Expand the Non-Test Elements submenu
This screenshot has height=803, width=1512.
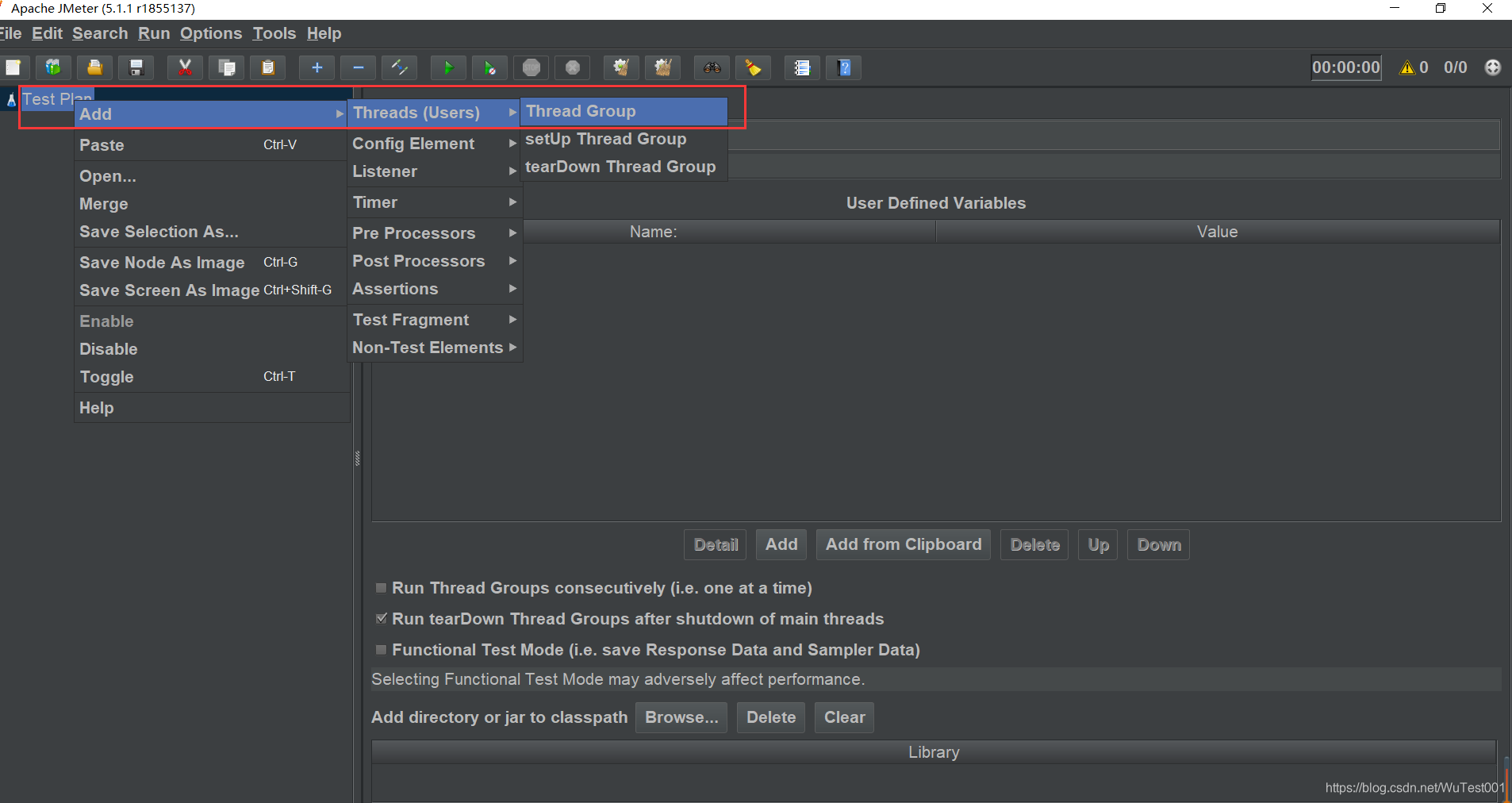pyautogui.click(x=435, y=348)
